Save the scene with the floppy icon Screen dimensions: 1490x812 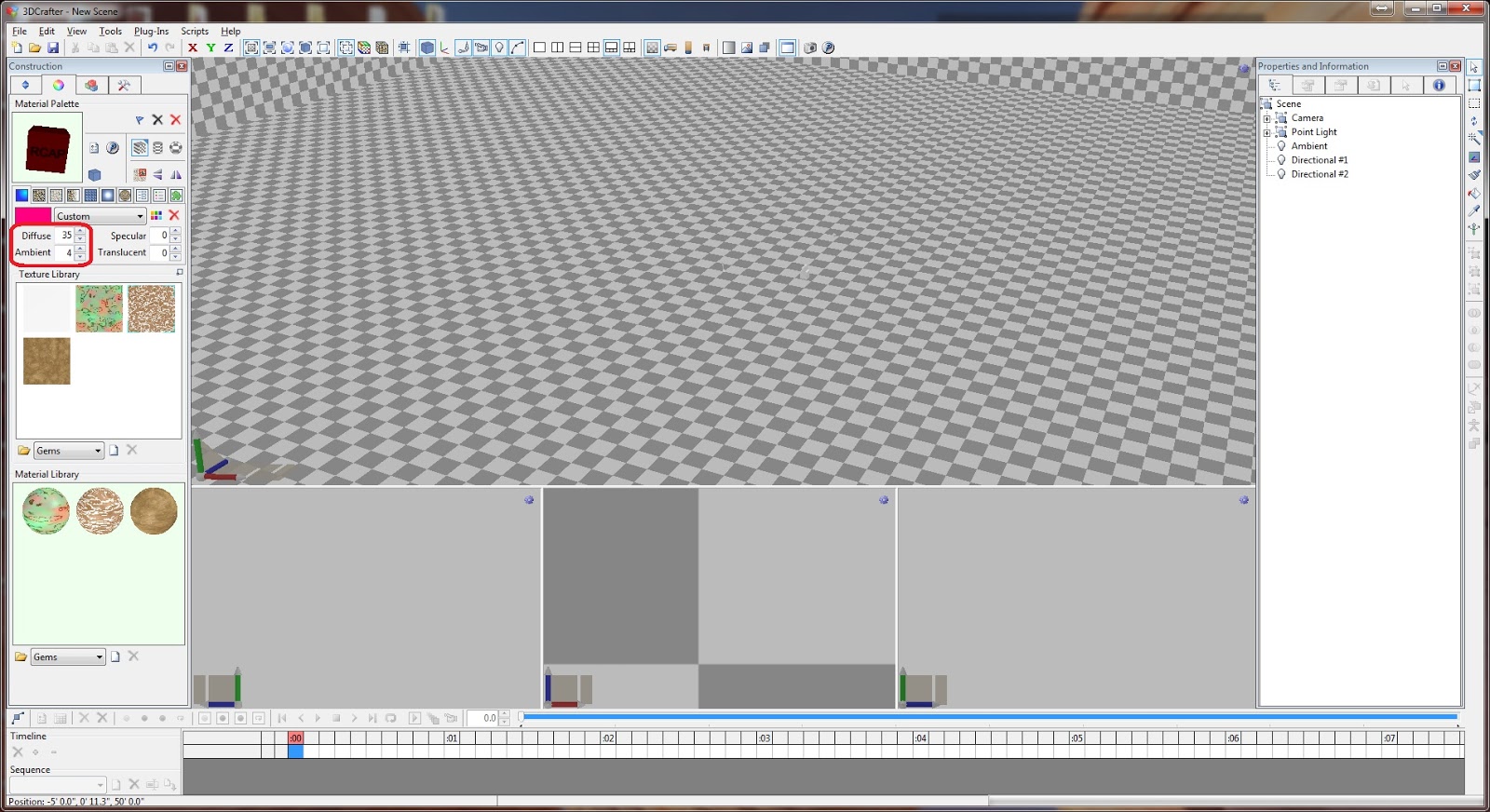(53, 47)
